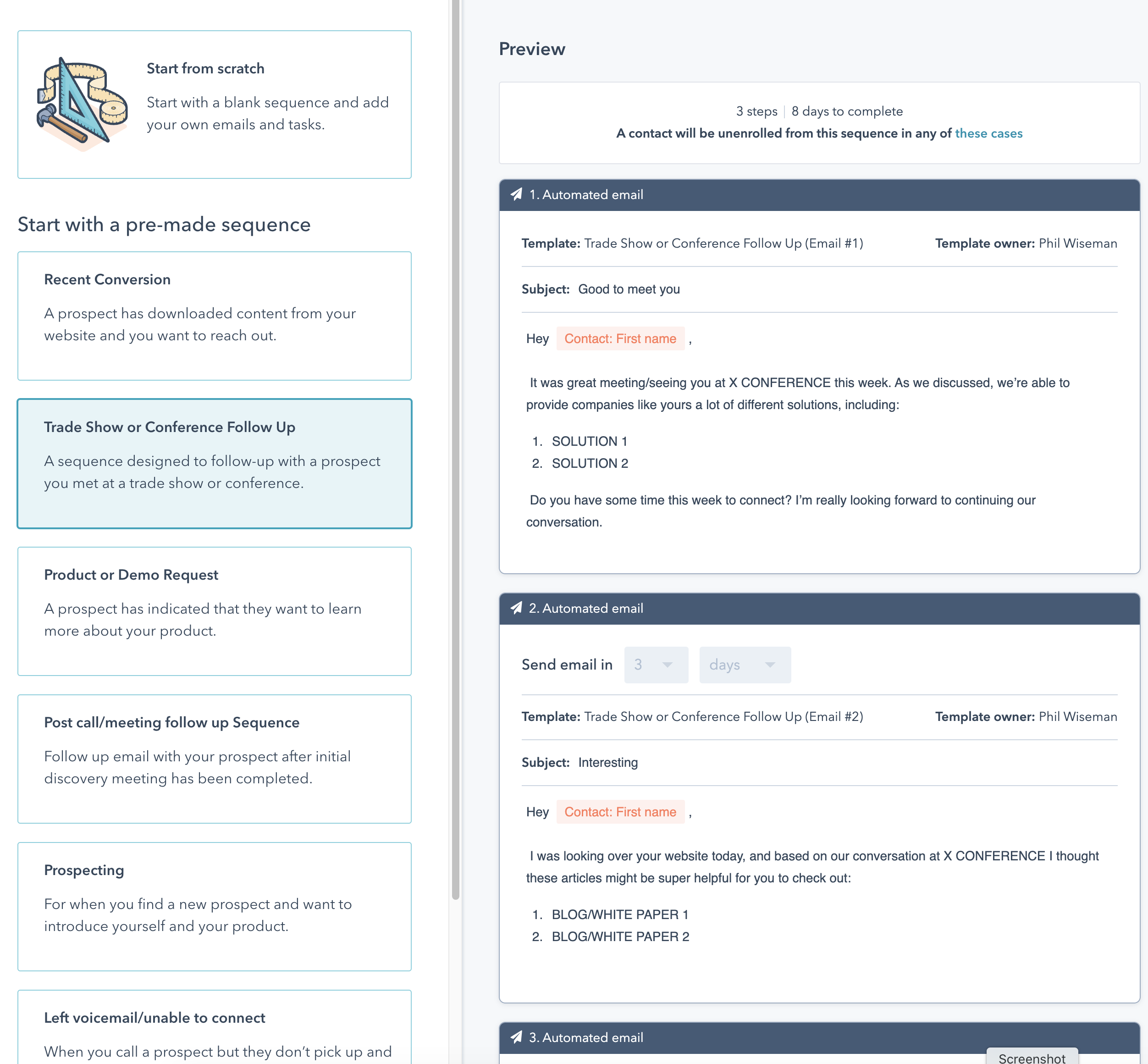This screenshot has height=1064, width=1148.
Task: Expand the days dropdown for email 2
Action: [x=744, y=665]
